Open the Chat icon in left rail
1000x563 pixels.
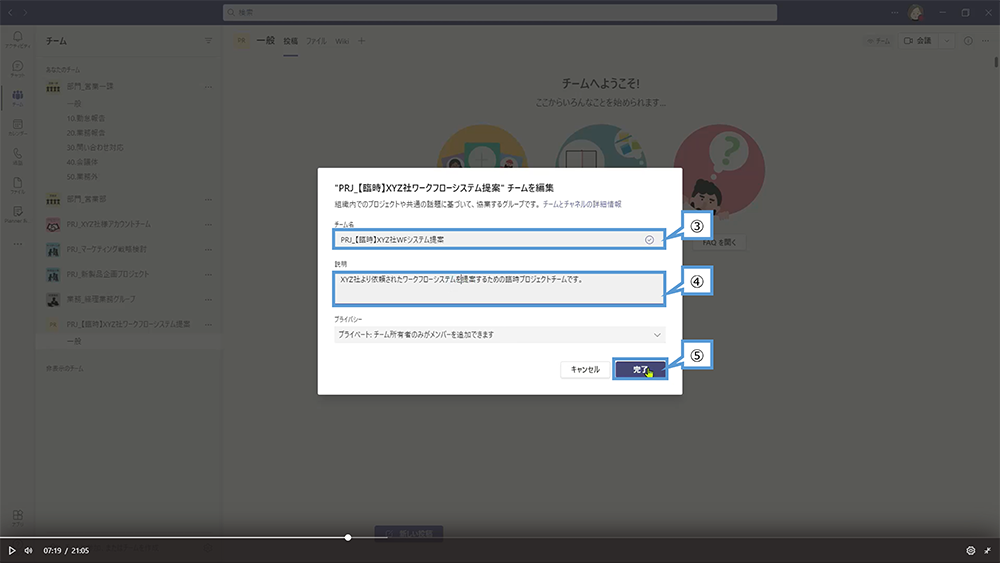tap(17, 68)
